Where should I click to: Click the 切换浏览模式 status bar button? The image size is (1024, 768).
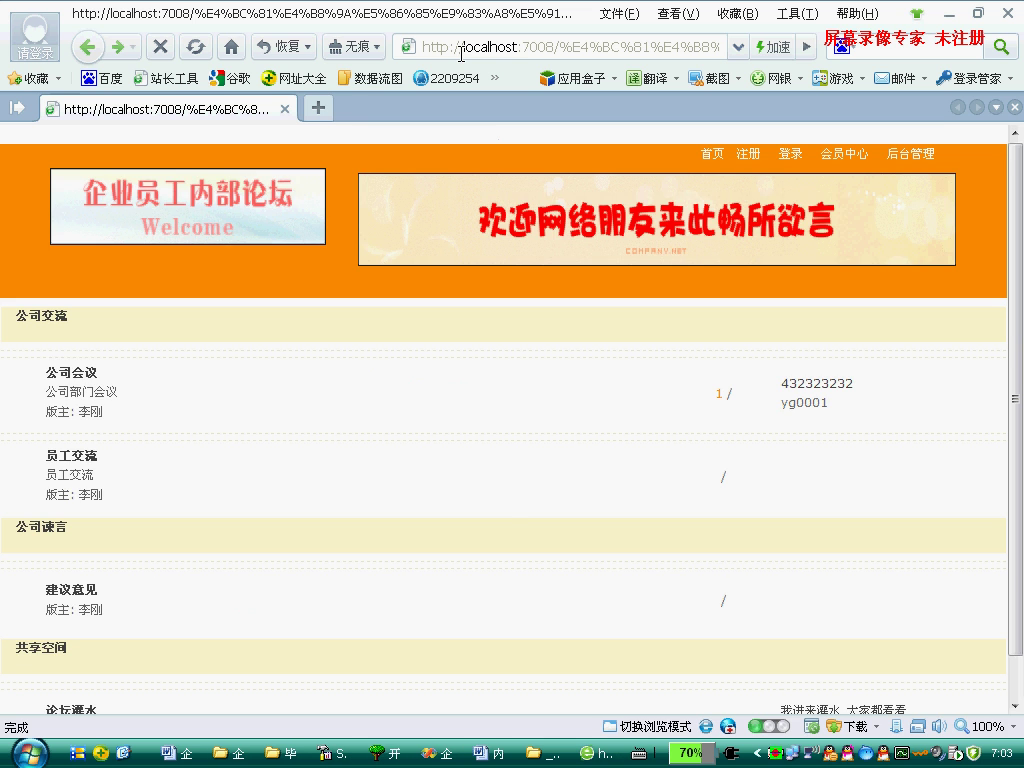[647, 726]
